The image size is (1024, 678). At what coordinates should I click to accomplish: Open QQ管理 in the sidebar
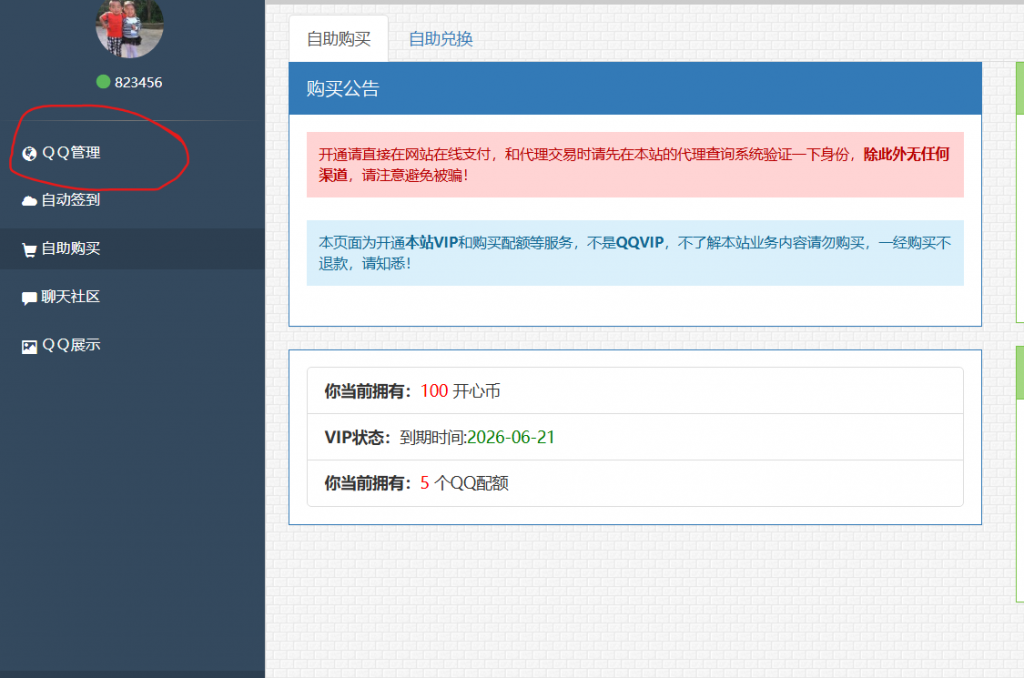click(71, 153)
